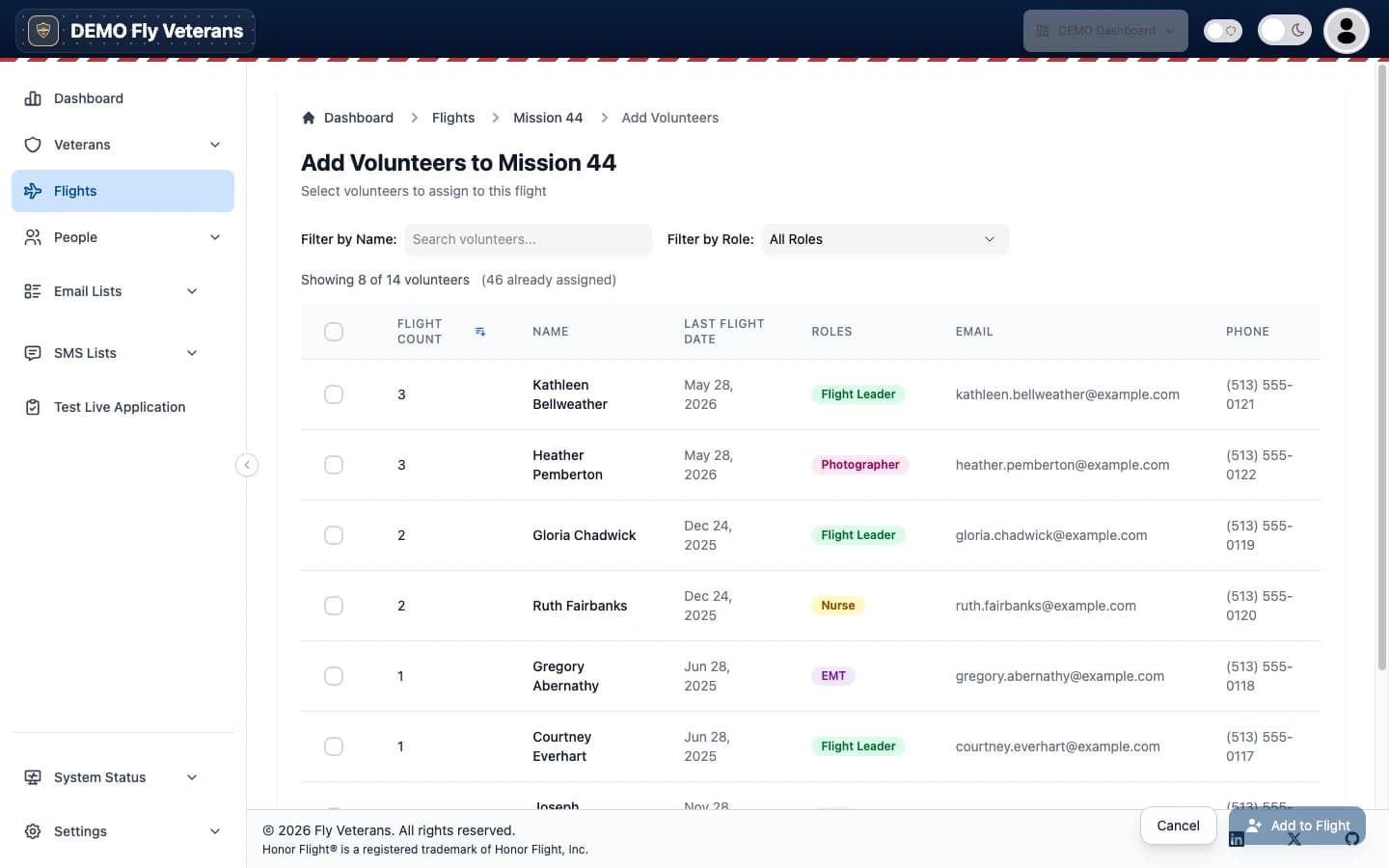Toggle the dark mode moon switch
Image resolution: width=1389 pixels, height=868 pixels.
(x=1285, y=31)
